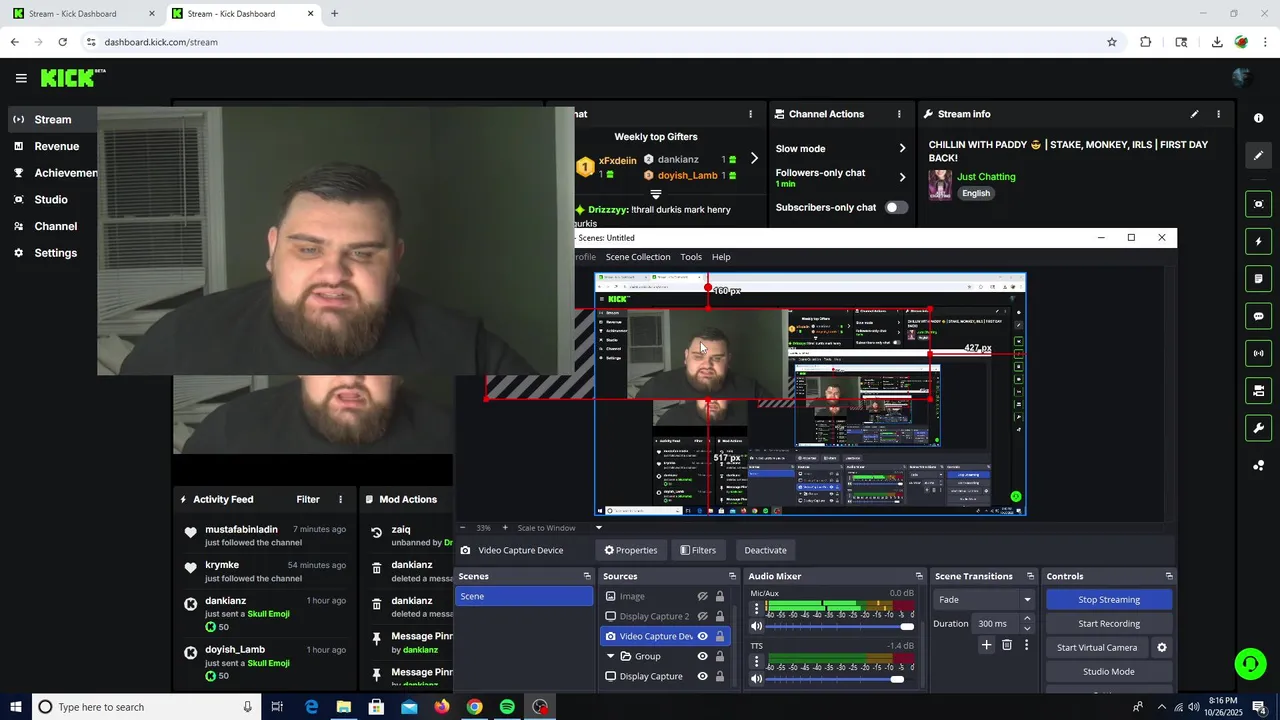This screenshot has width=1280, height=720.
Task: Open the preview scale dropdown arrow
Action: (599, 528)
